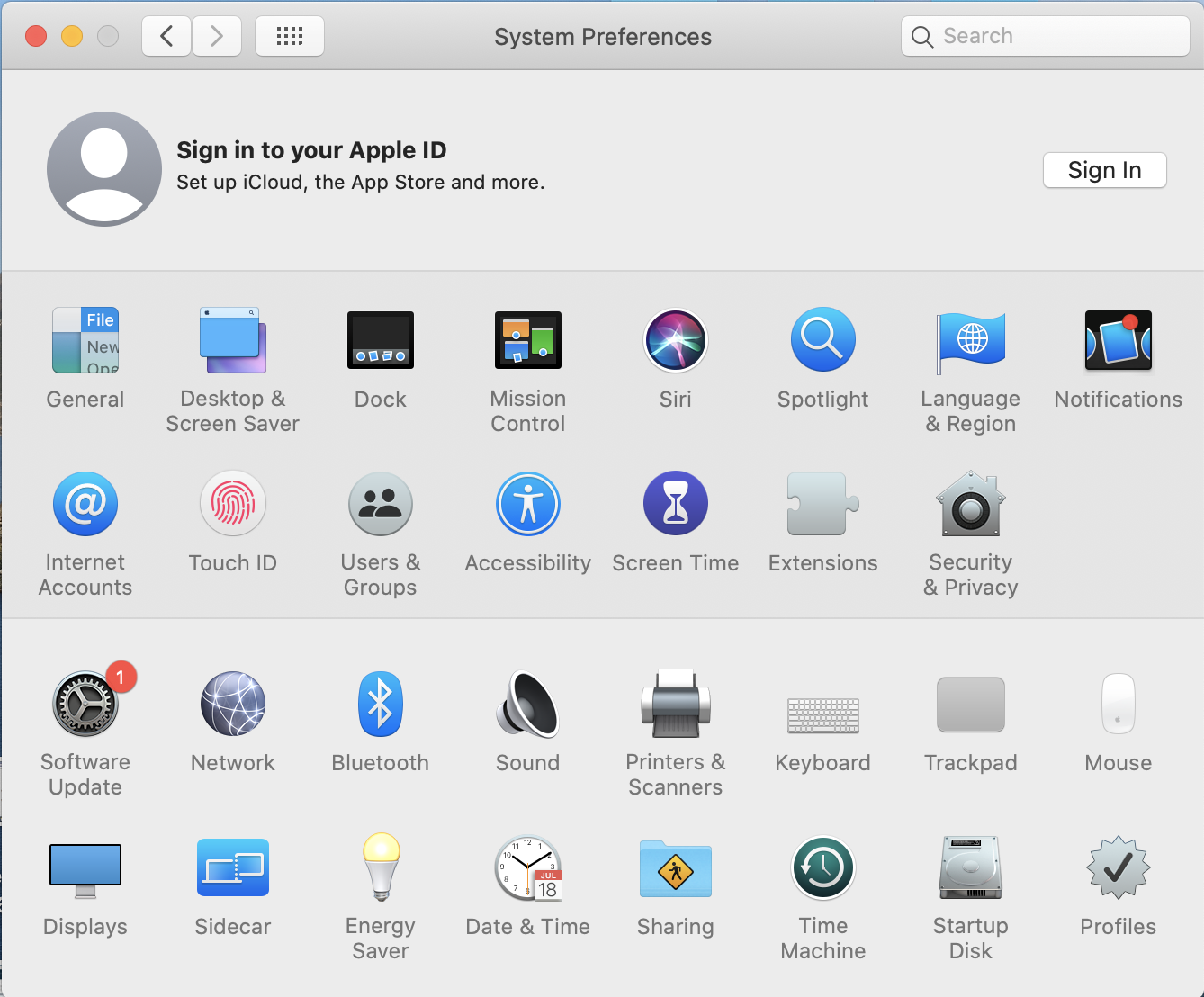Click the Show All grid button
This screenshot has height=997, width=1204.
click(x=289, y=36)
